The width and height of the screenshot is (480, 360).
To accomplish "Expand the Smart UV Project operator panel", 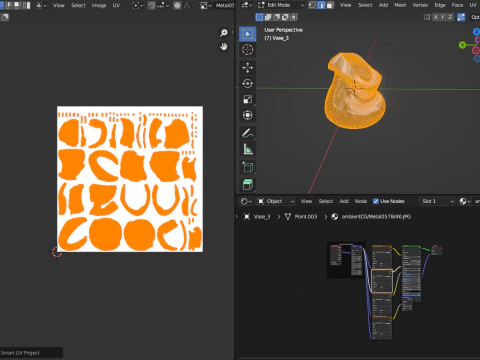I will (31, 353).
